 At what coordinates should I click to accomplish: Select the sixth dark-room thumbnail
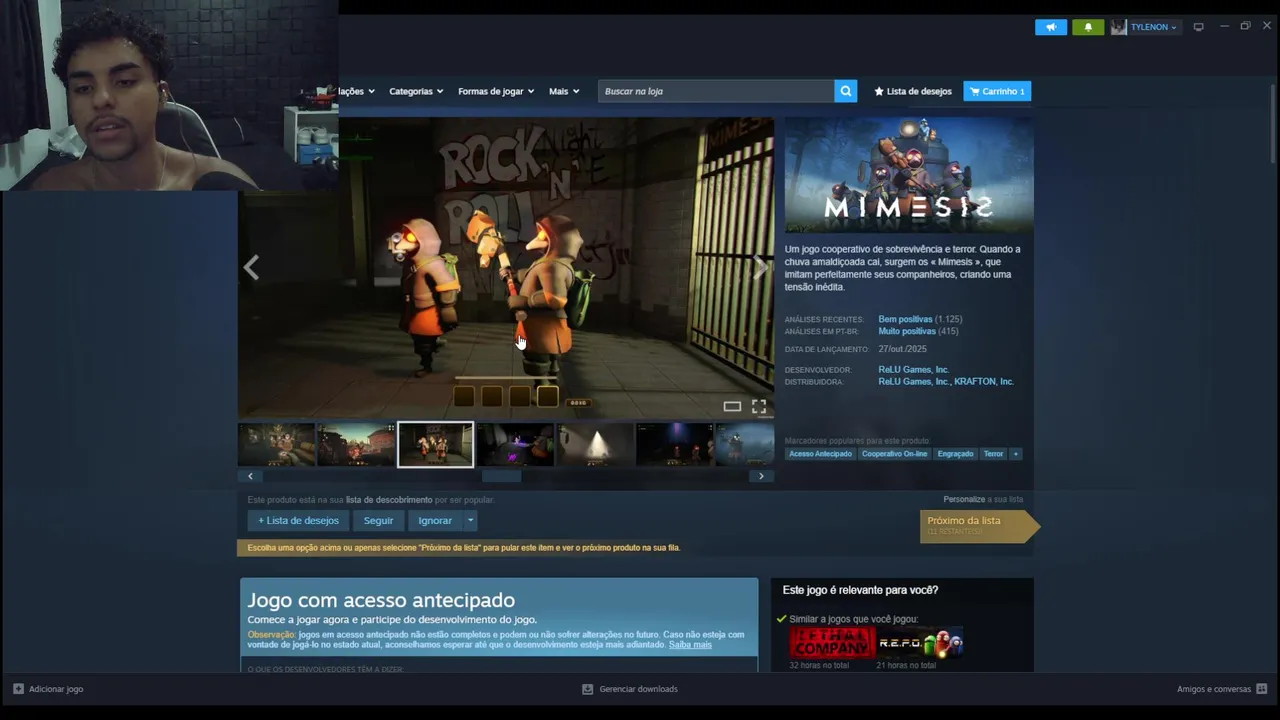[x=675, y=445]
